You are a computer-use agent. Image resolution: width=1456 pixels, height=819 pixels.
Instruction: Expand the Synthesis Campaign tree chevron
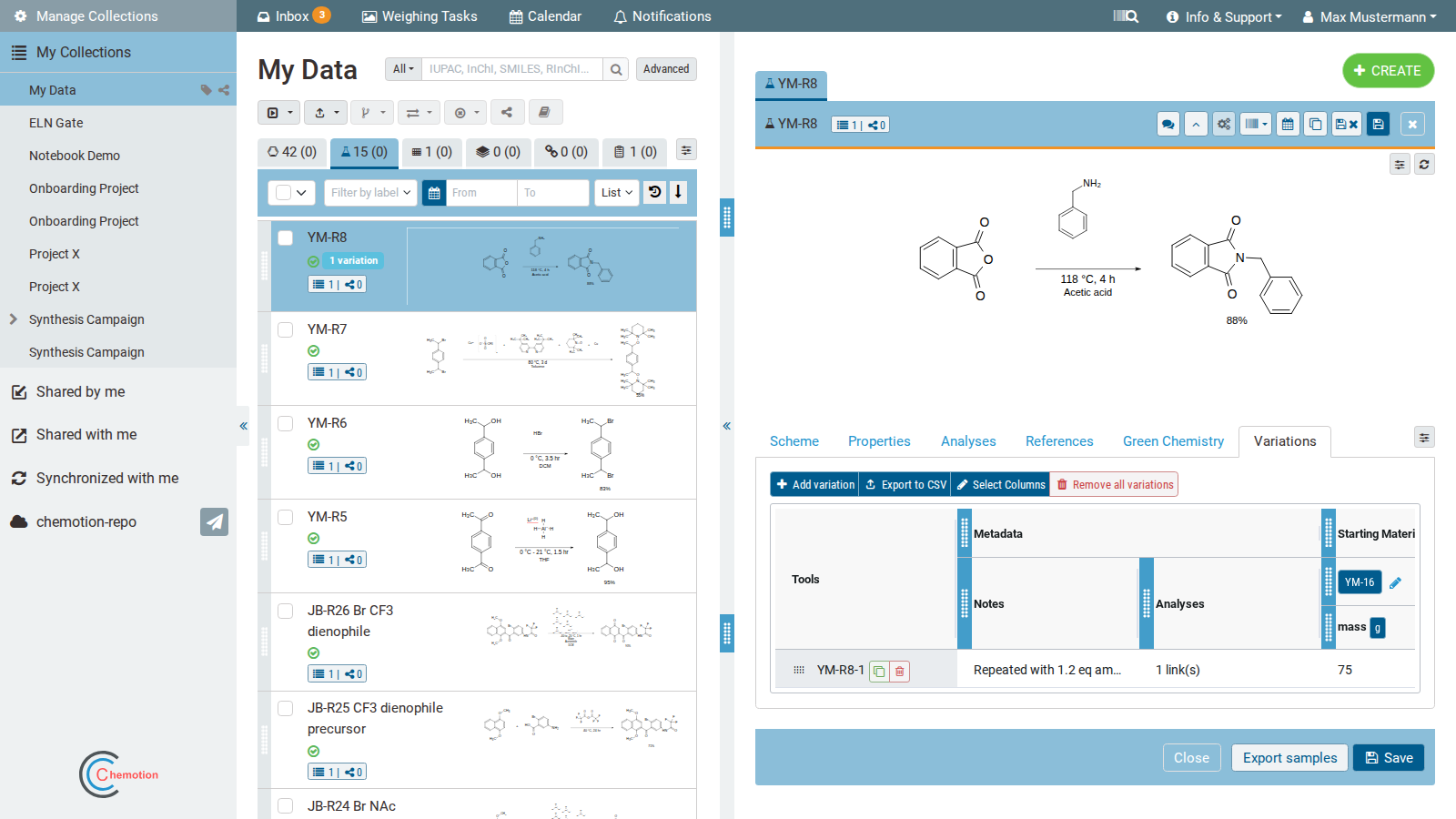point(14,319)
